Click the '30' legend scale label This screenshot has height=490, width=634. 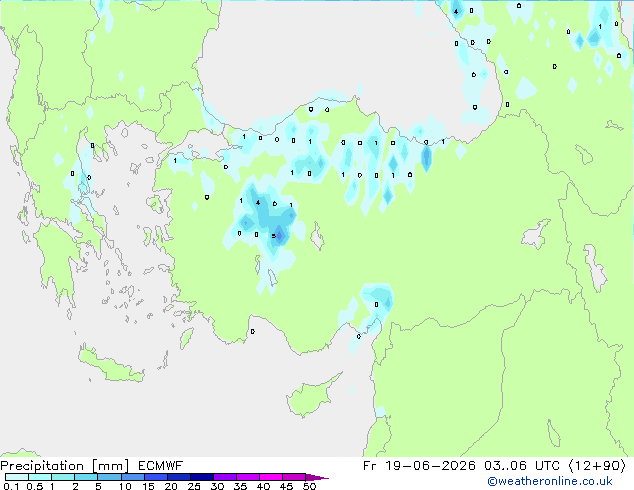pos(217,486)
